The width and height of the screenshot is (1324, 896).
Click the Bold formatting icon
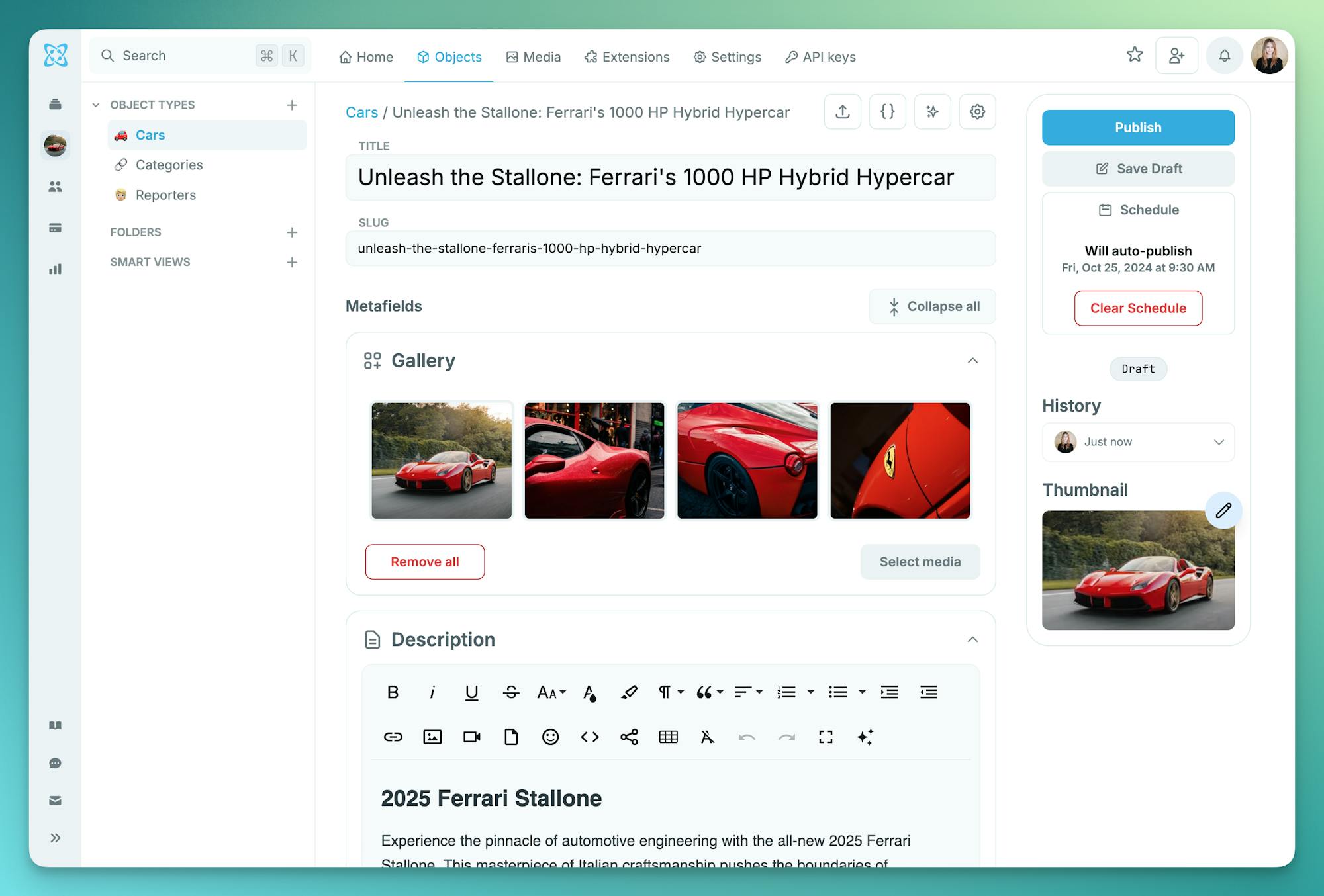pos(393,692)
